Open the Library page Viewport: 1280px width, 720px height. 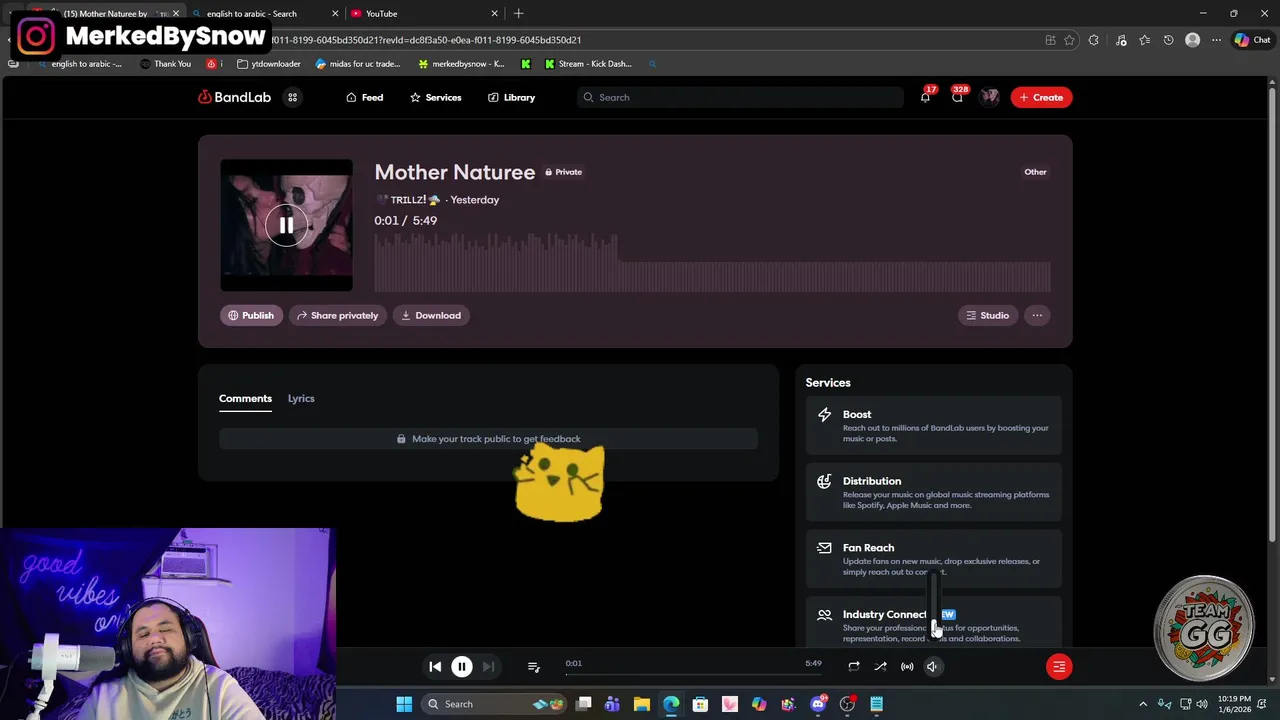(x=511, y=97)
